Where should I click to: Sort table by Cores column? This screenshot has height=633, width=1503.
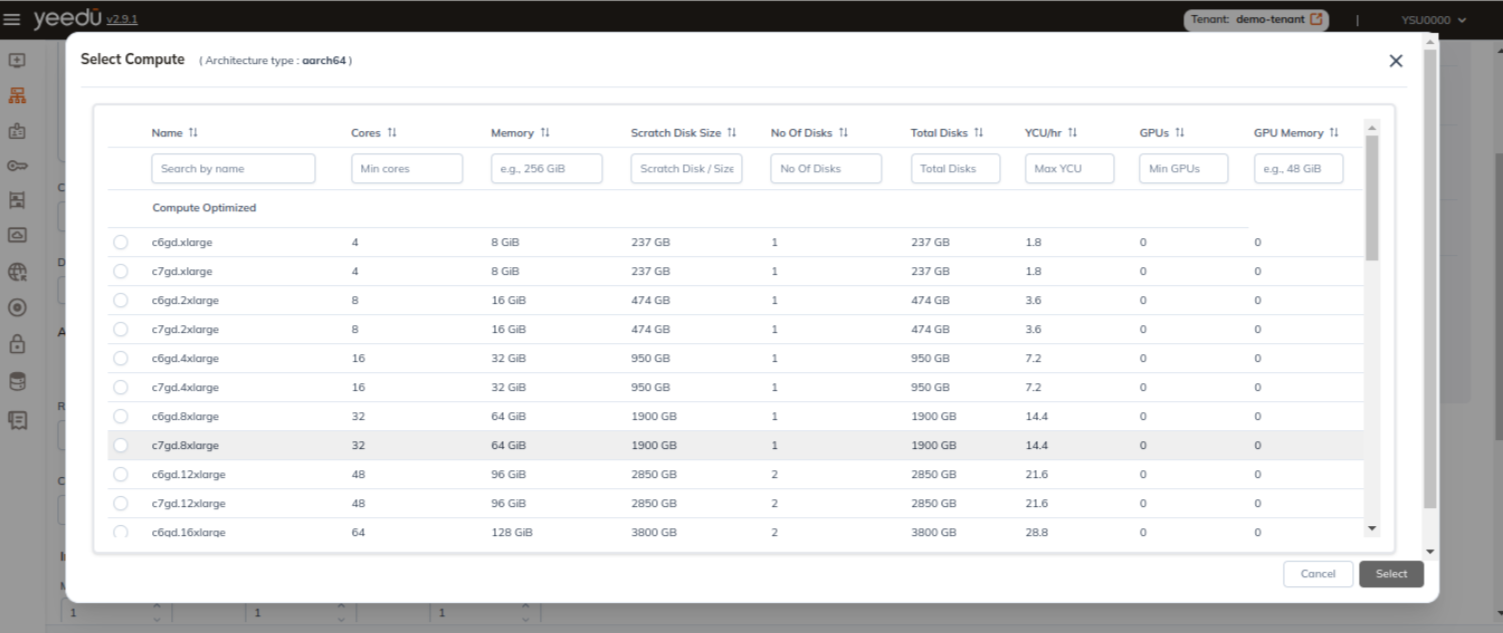(392, 133)
